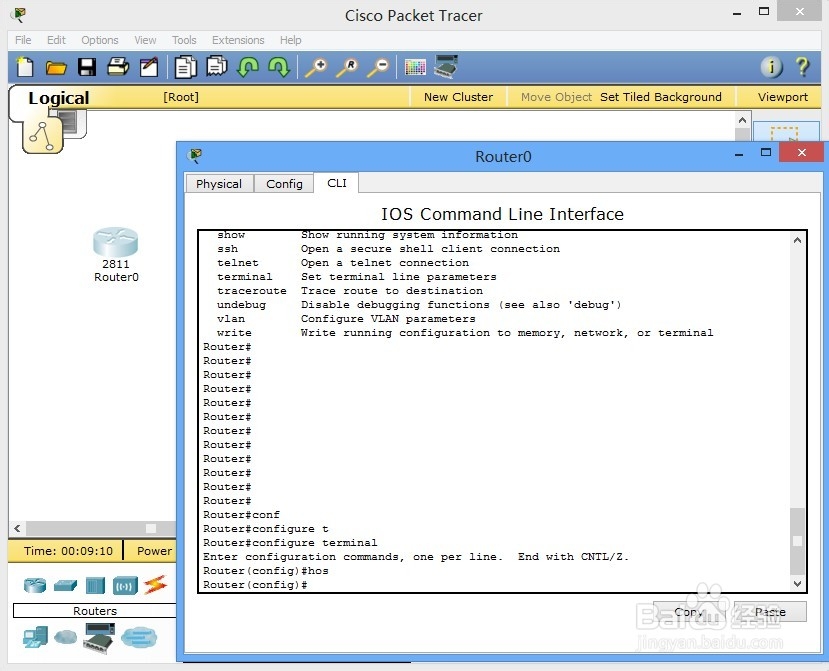The height and width of the screenshot is (671, 829).
Task: Click the Undo arrow icon
Action: point(248,67)
